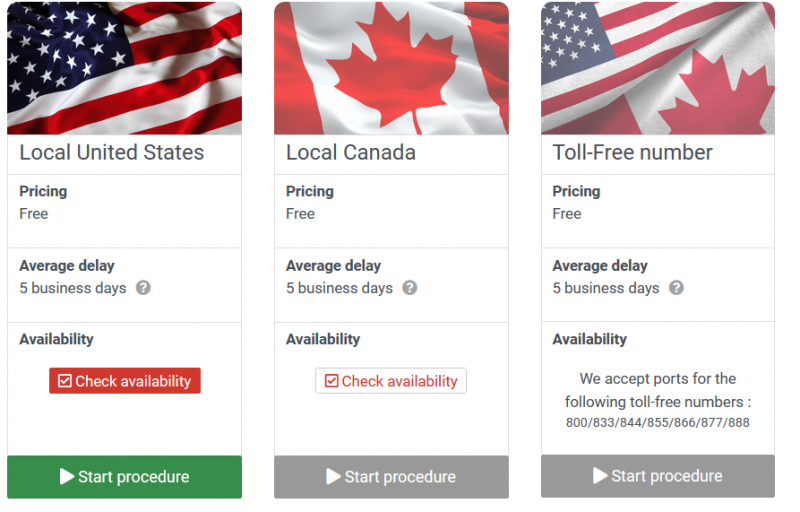Viewport: 800px width, 512px height.
Task: Click checkbox icon in white Check availability button
Action: pos(332,381)
